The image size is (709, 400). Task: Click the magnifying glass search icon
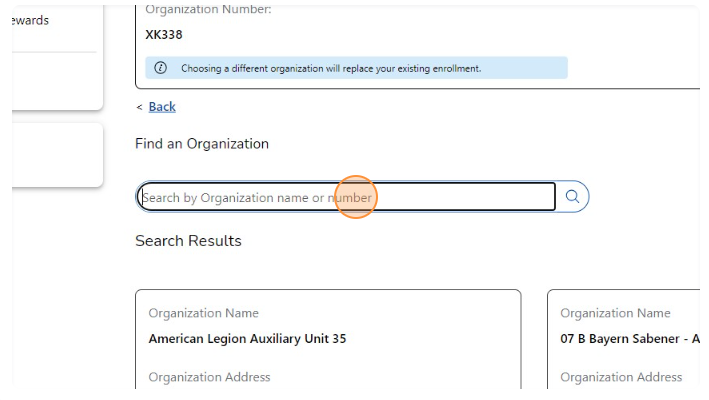click(x=572, y=197)
